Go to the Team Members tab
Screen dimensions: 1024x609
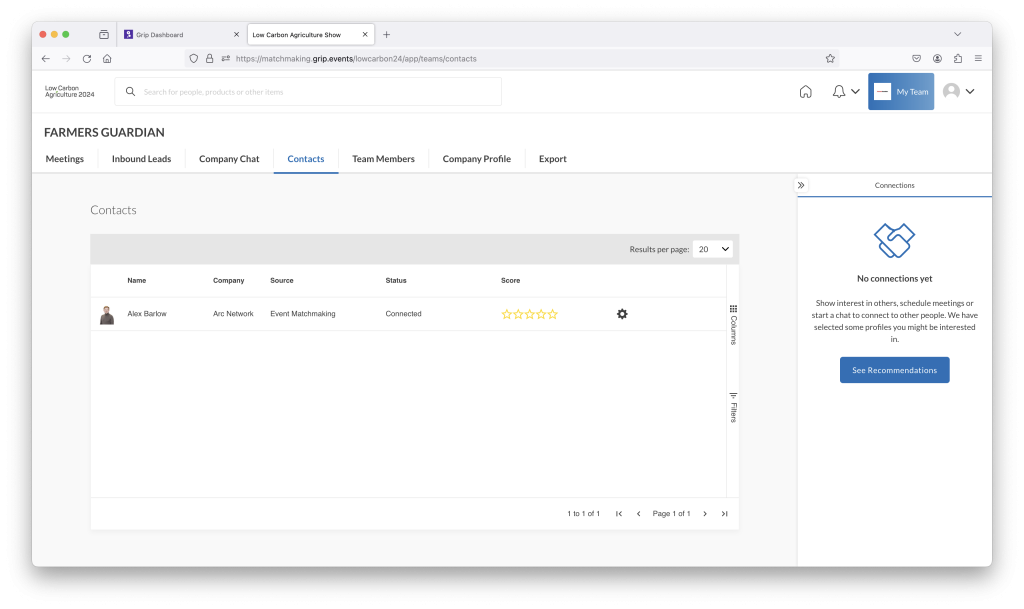pos(383,159)
